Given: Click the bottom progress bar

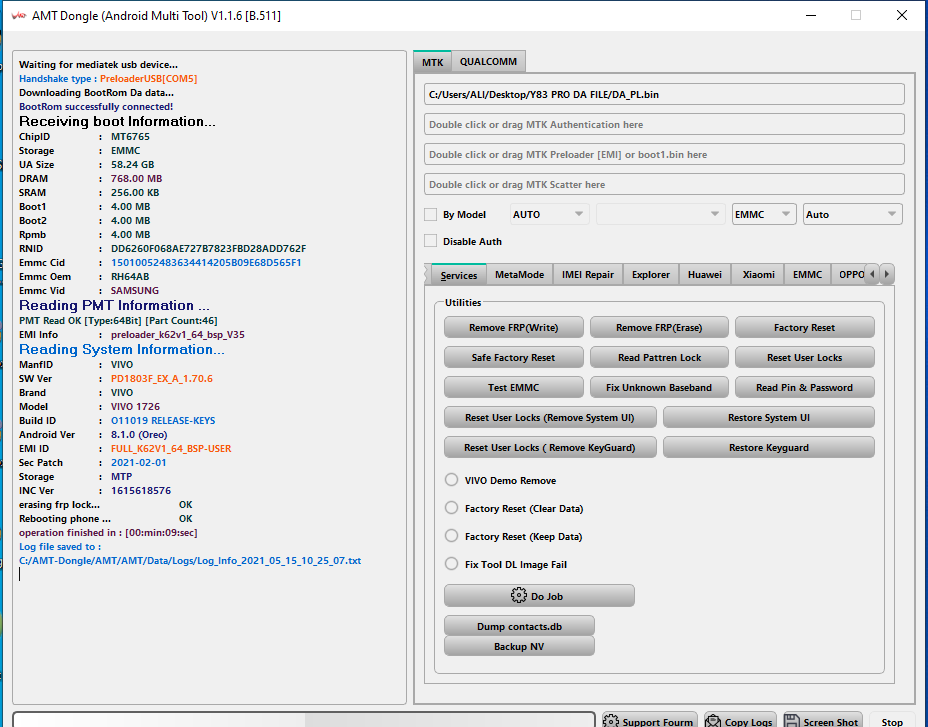Looking at the screenshot, I should [x=304, y=719].
